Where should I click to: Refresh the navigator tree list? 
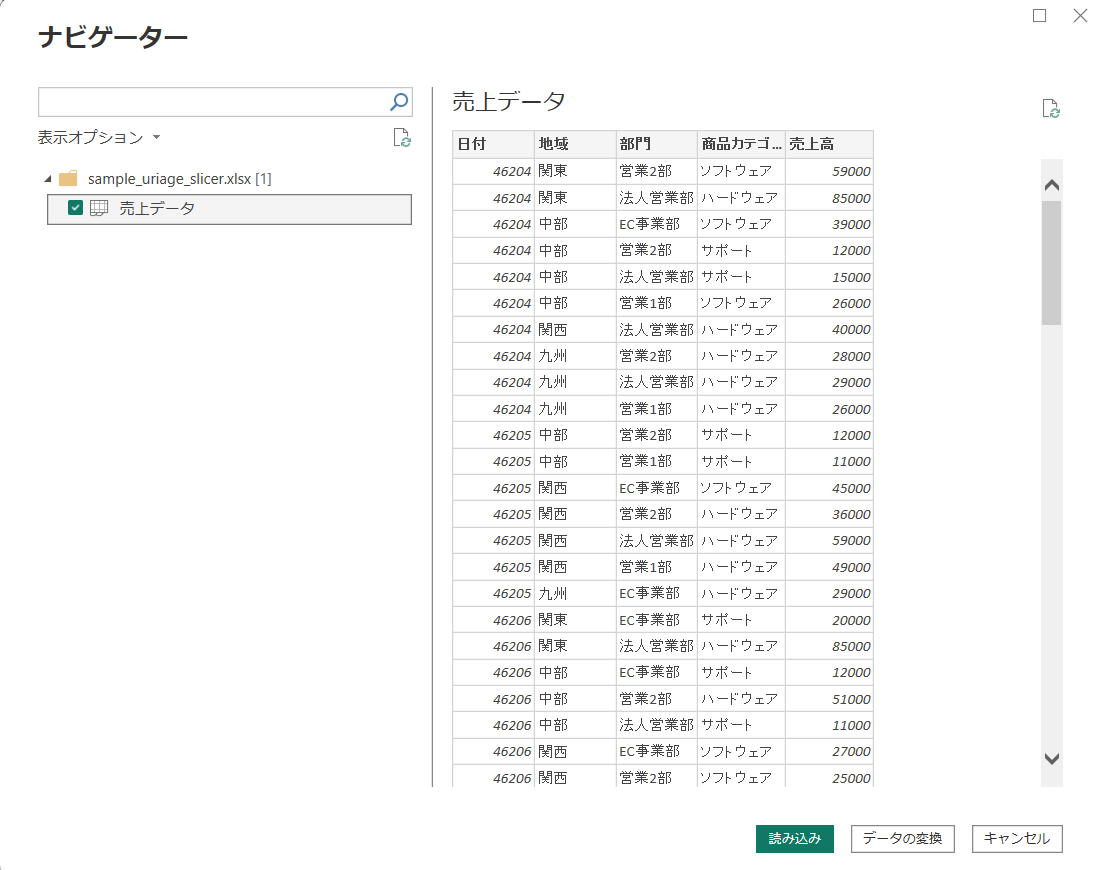pyautogui.click(x=402, y=138)
